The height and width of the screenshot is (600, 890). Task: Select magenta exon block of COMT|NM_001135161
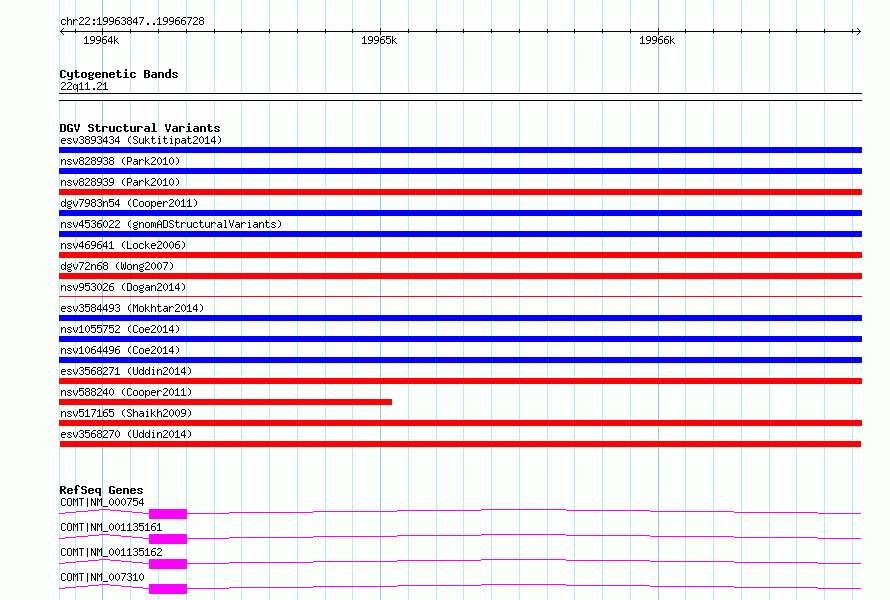[168, 539]
